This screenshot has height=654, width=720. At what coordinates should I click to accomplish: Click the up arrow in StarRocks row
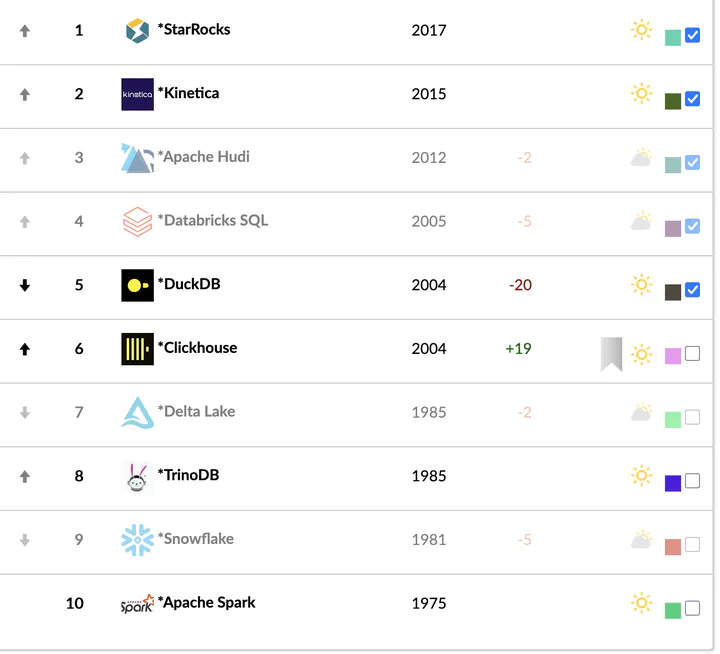tap(25, 31)
